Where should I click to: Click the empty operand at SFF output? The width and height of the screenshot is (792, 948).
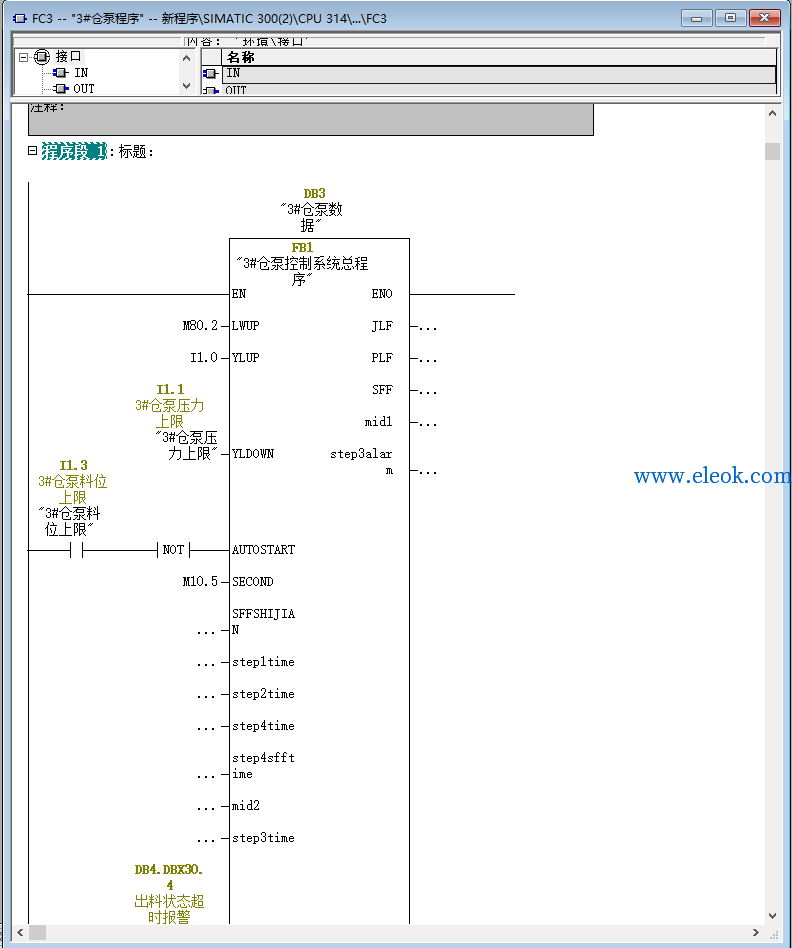point(427,391)
